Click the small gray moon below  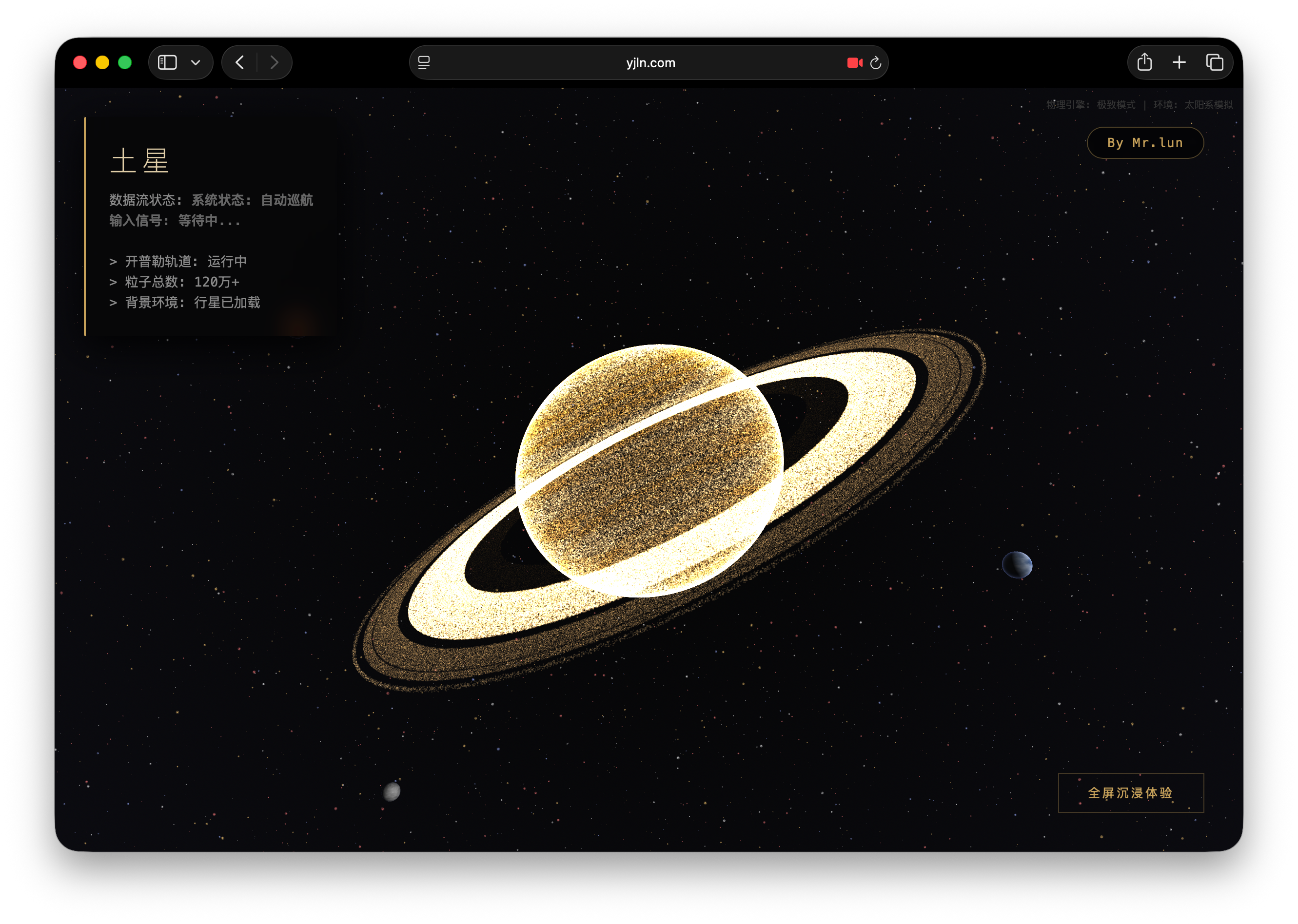(x=392, y=791)
